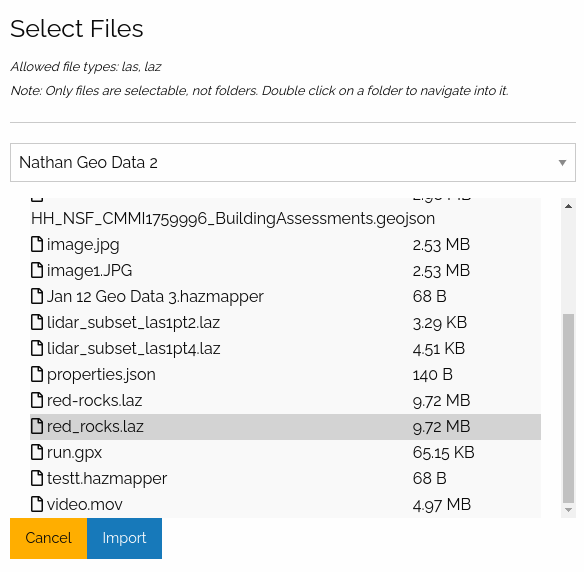Click the file icon beside image.jpg
This screenshot has height=572, width=584.
(x=36, y=244)
